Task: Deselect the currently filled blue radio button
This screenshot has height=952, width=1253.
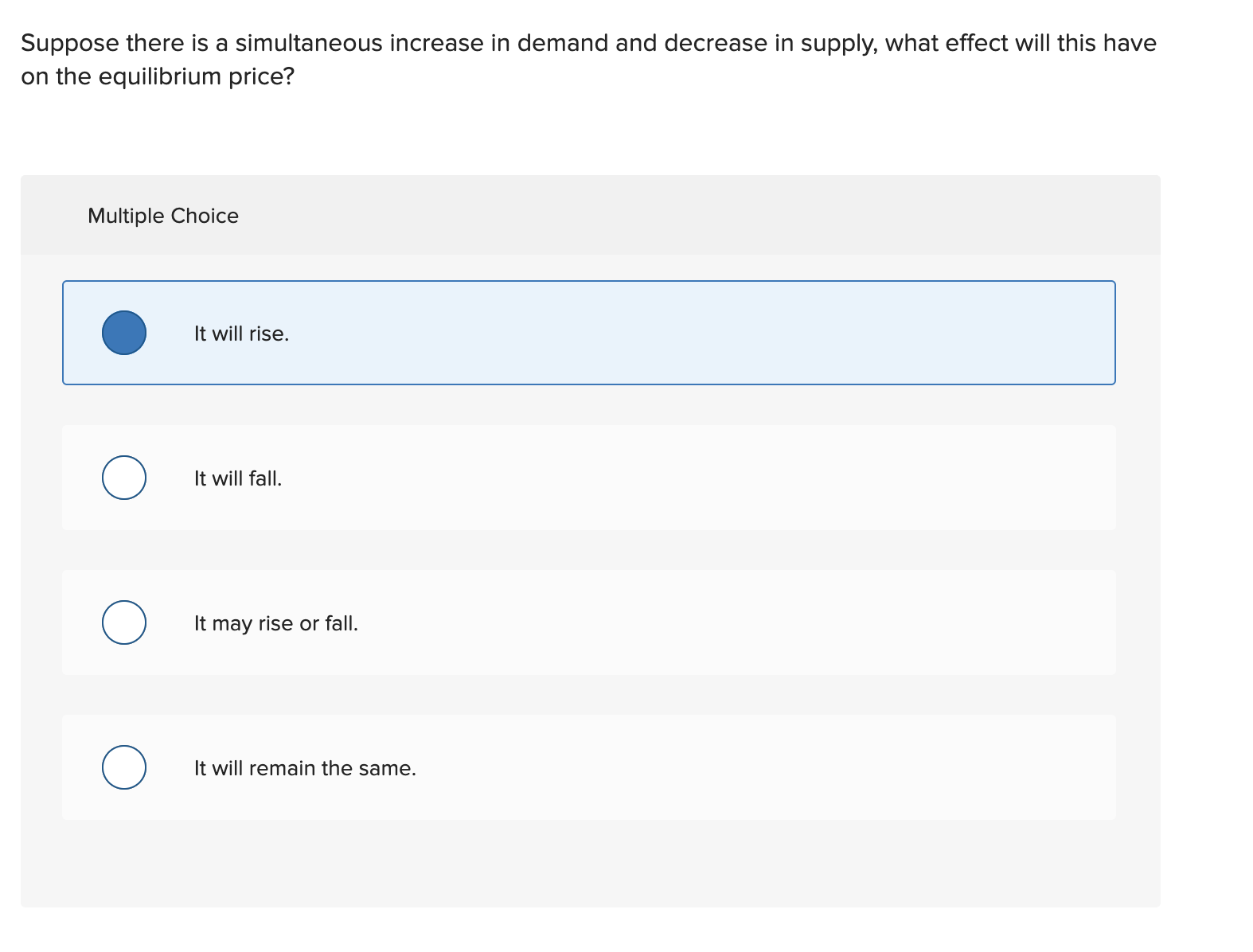Action: pyautogui.click(x=123, y=333)
